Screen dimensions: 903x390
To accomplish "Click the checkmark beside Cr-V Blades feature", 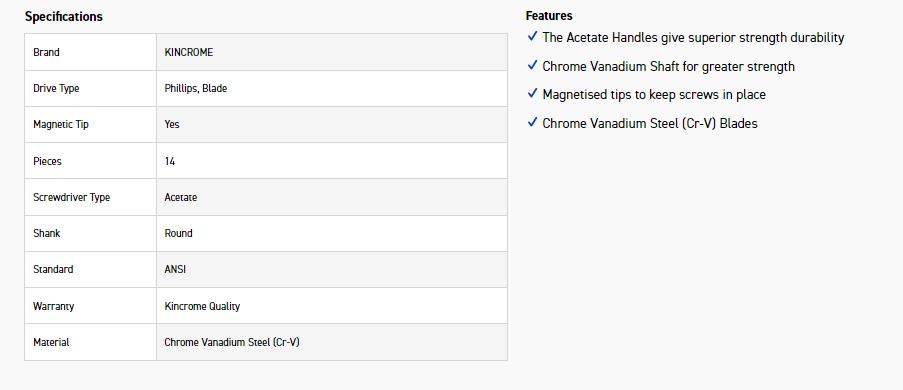I will click(532, 123).
